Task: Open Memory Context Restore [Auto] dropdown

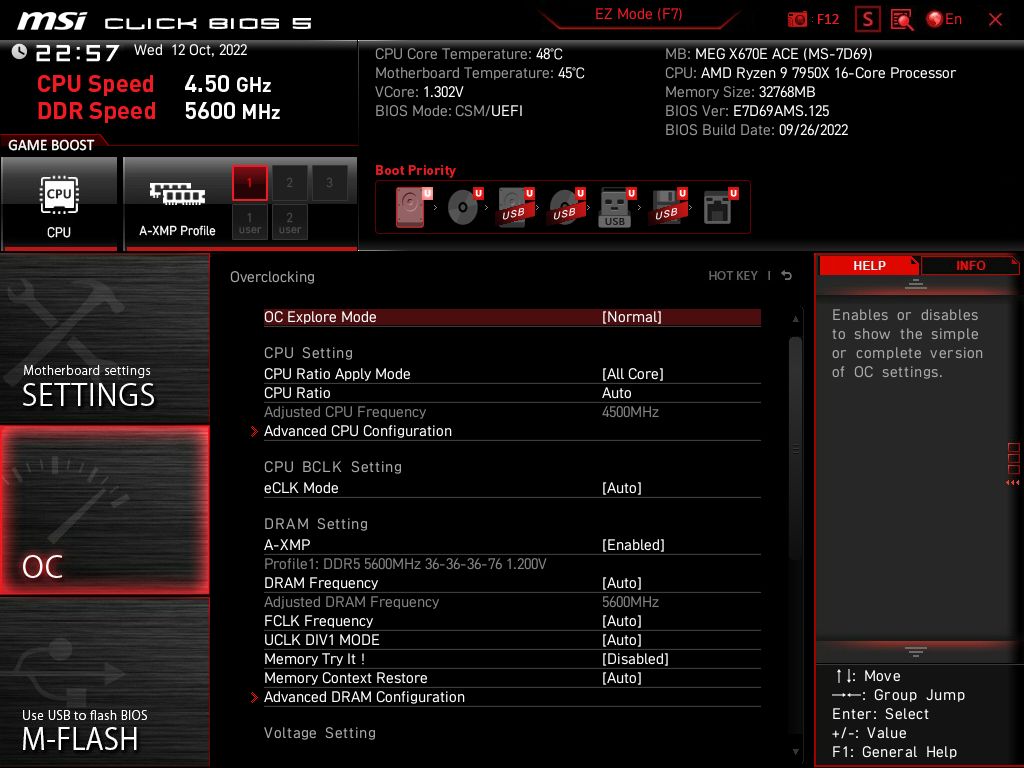Action: [512, 678]
